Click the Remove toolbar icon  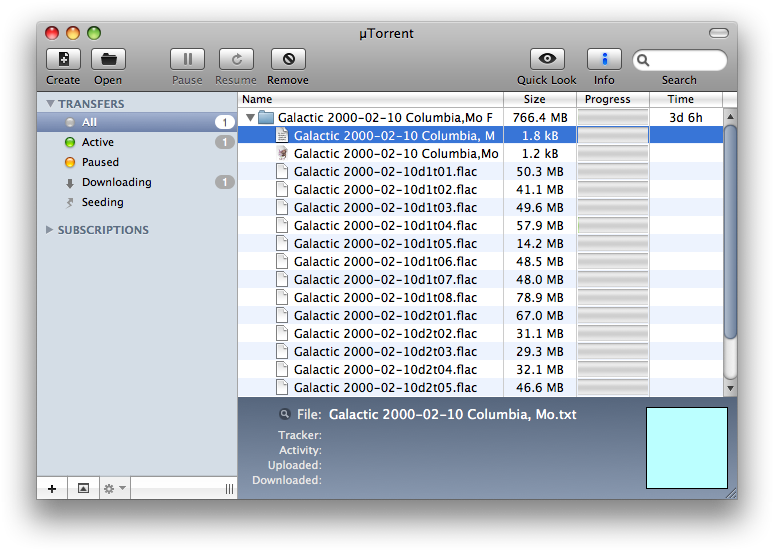[288, 59]
